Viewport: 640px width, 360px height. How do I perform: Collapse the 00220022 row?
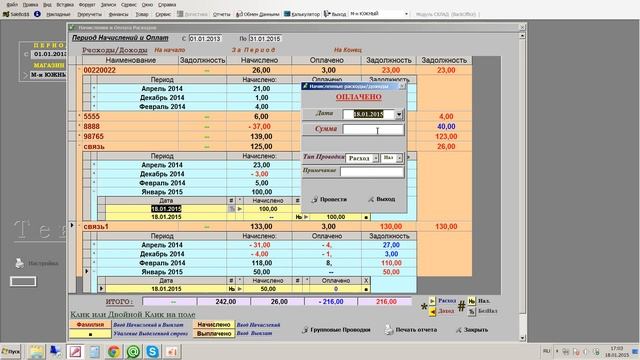80,70
